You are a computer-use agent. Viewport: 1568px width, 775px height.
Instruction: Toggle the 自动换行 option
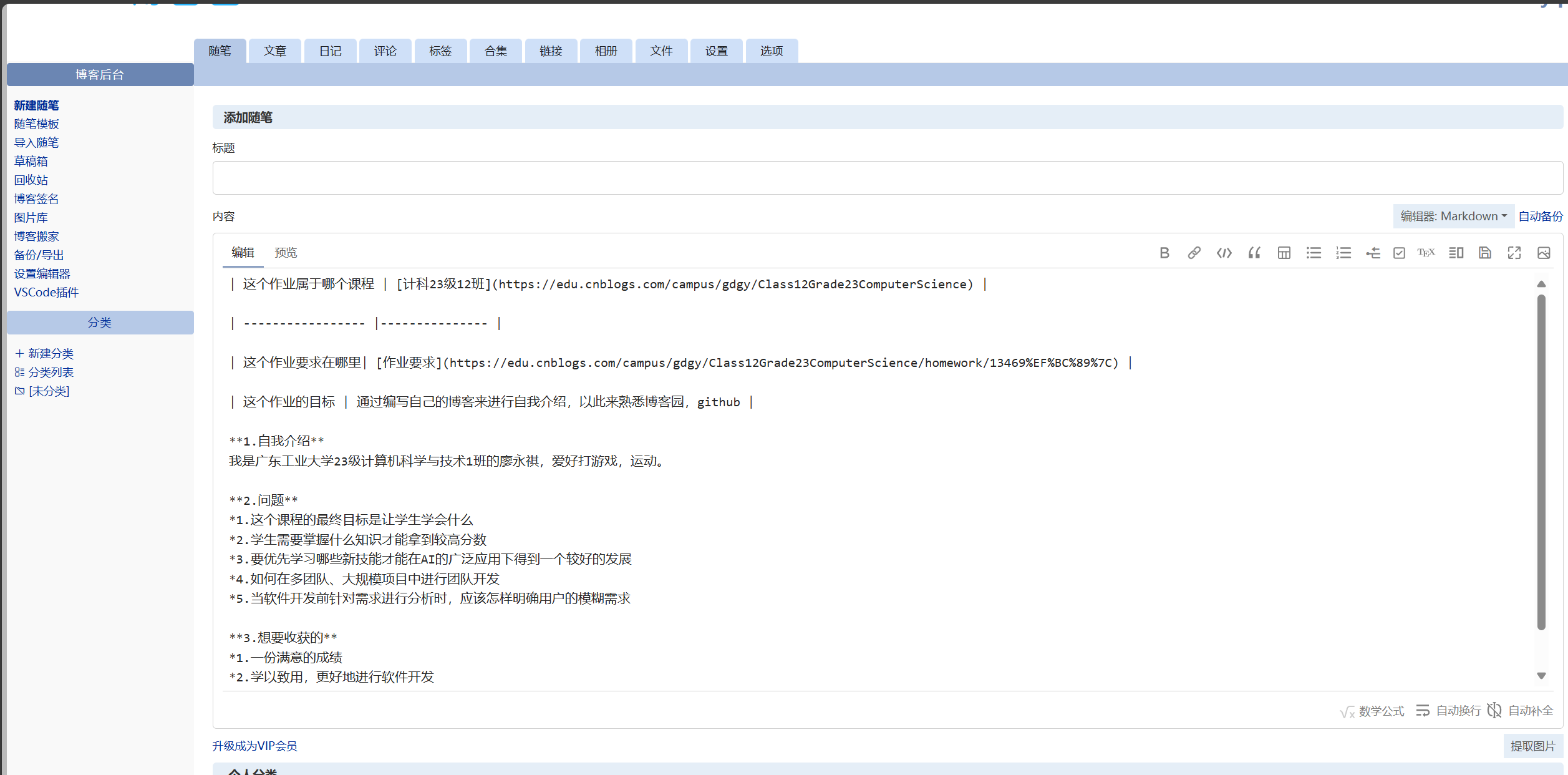click(x=1448, y=711)
